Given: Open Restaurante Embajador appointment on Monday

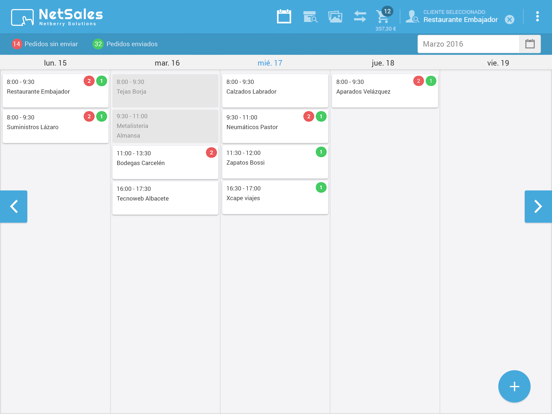Looking at the screenshot, I should [56, 90].
